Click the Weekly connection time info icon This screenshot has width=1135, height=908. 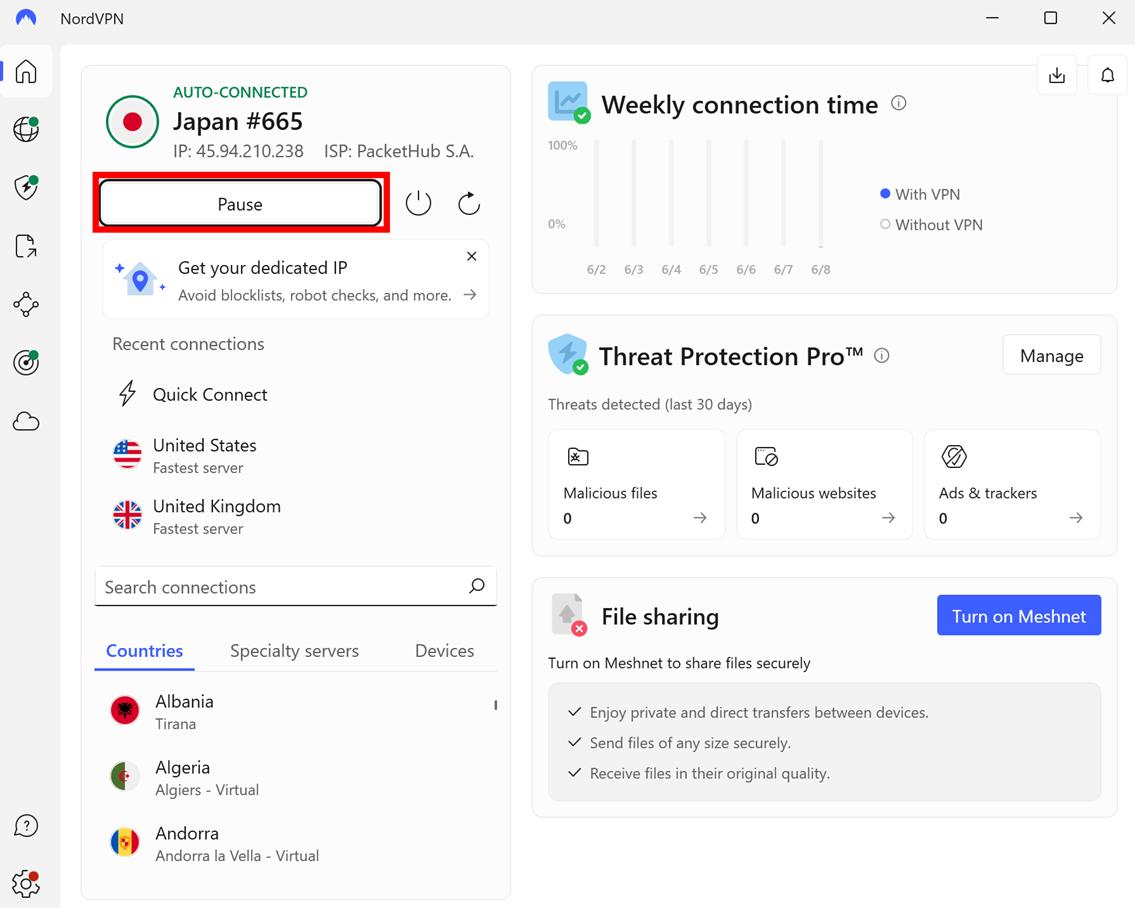click(x=898, y=103)
